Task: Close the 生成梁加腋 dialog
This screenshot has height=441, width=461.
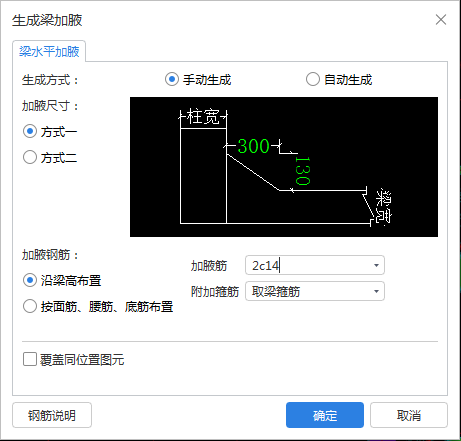Action: click(441, 20)
